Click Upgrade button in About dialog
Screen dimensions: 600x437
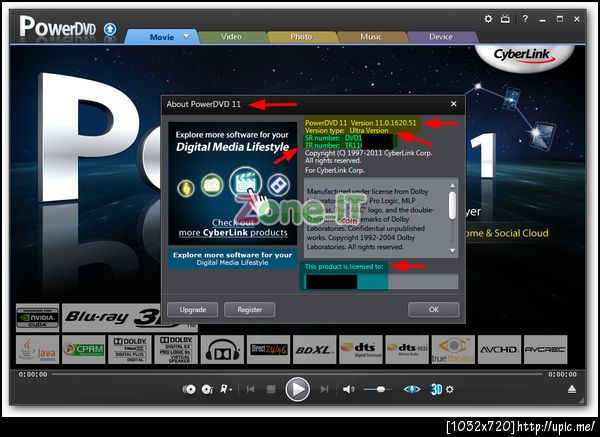[x=192, y=310]
